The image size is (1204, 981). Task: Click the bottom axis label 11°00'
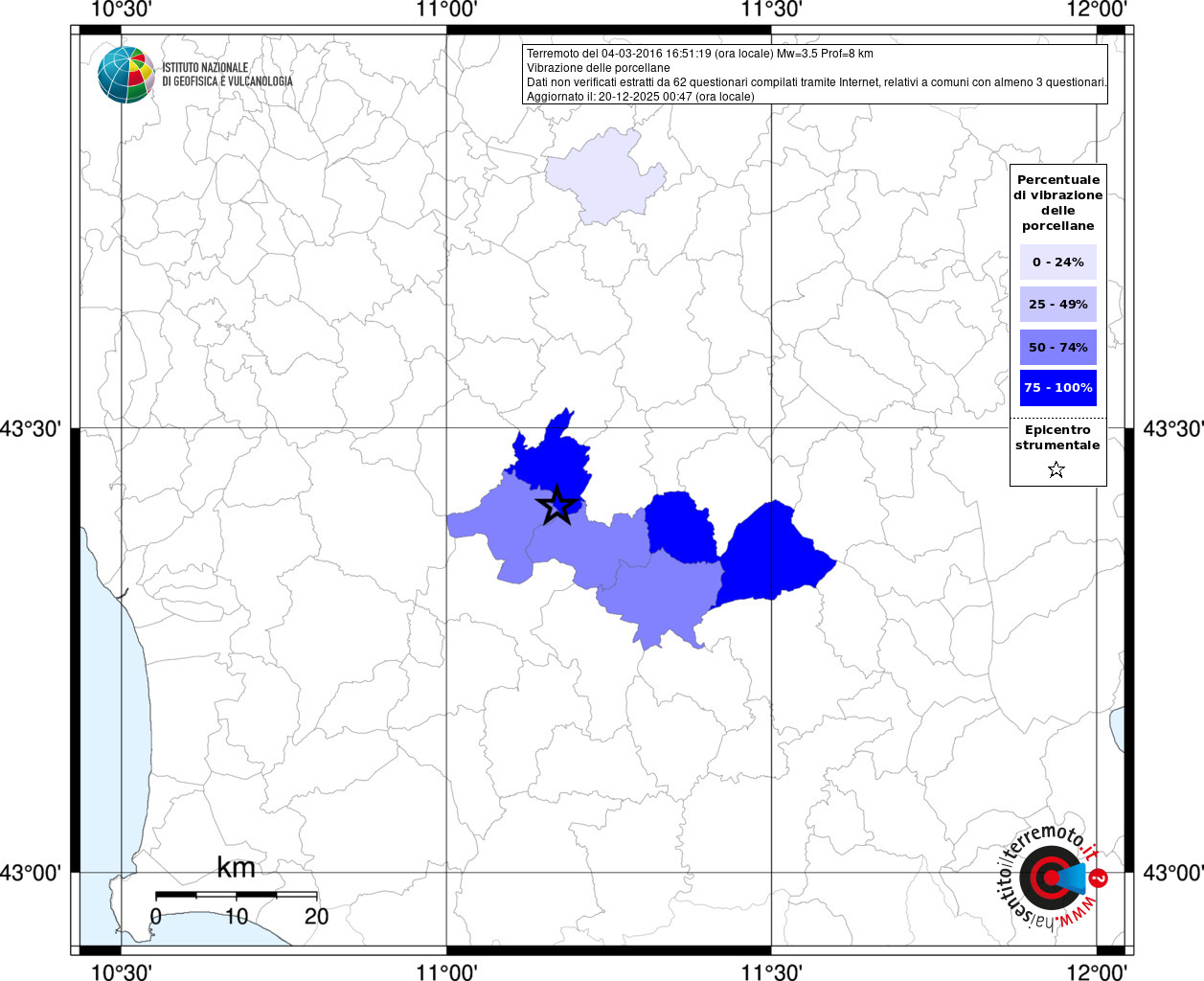tap(446, 971)
